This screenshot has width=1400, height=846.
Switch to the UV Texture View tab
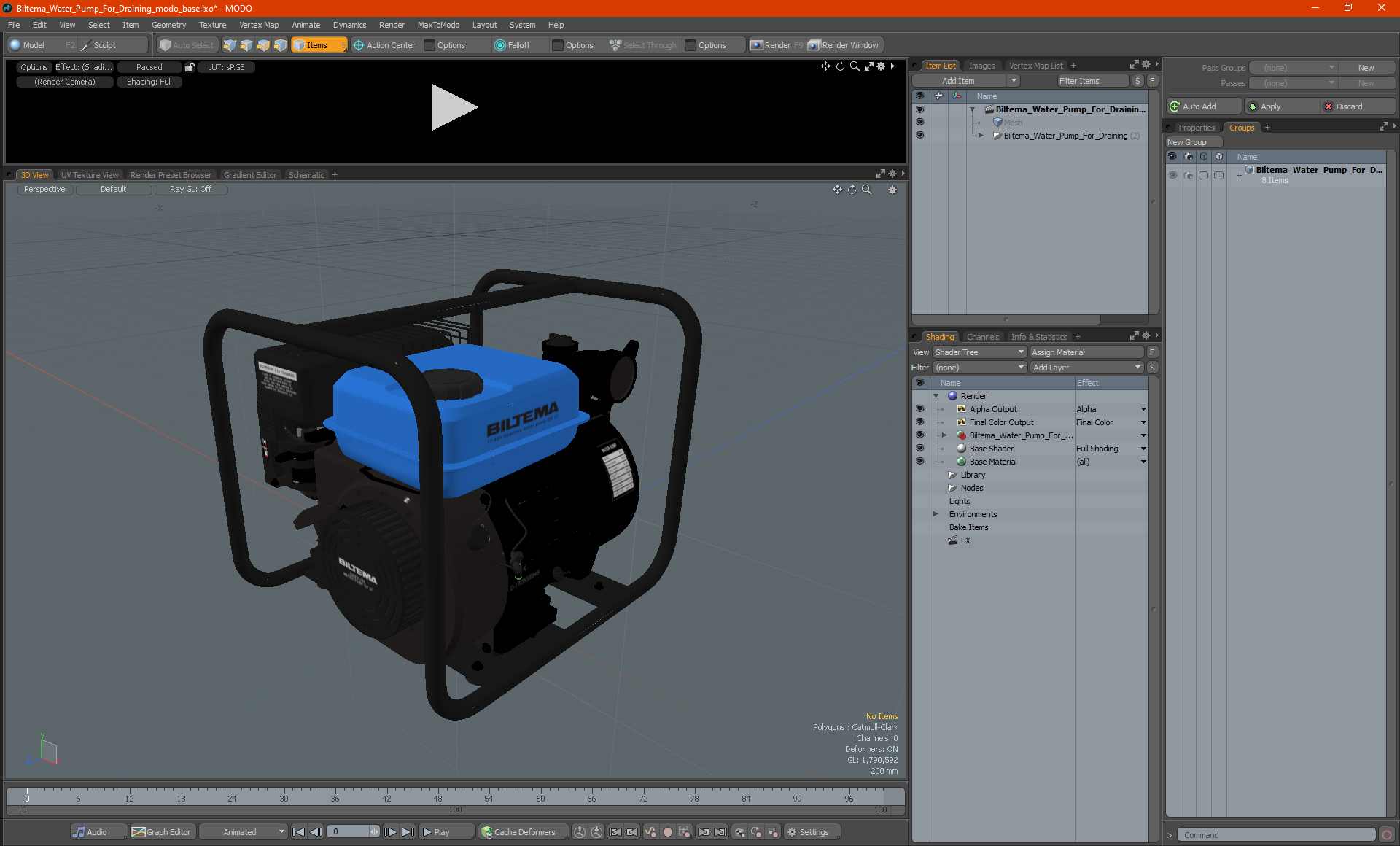[90, 175]
